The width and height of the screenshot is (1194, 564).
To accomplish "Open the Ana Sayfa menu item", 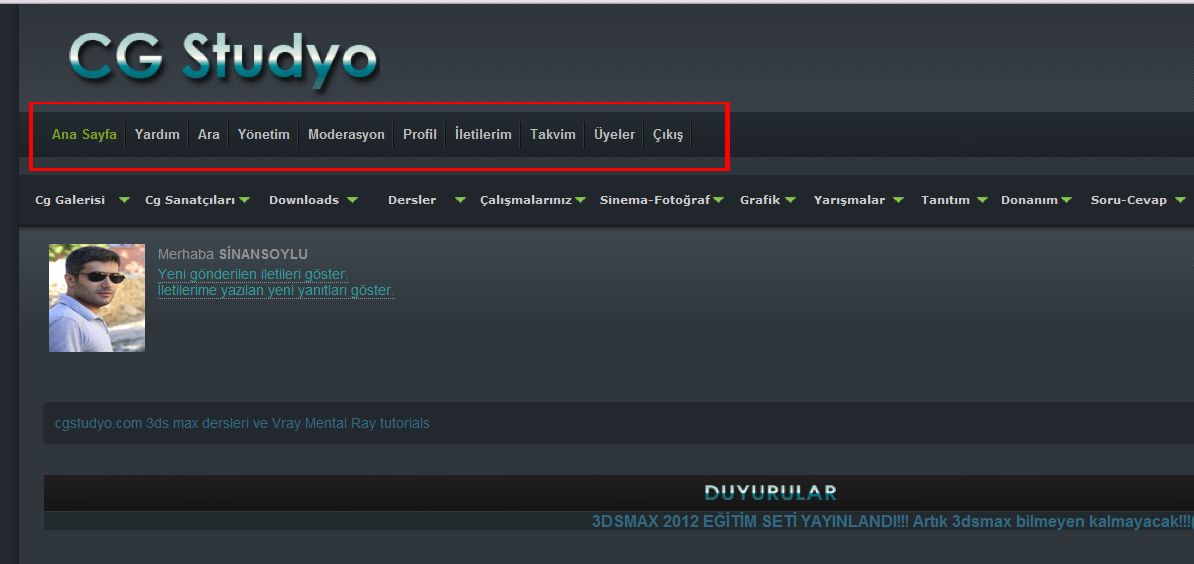I will pyautogui.click(x=84, y=135).
